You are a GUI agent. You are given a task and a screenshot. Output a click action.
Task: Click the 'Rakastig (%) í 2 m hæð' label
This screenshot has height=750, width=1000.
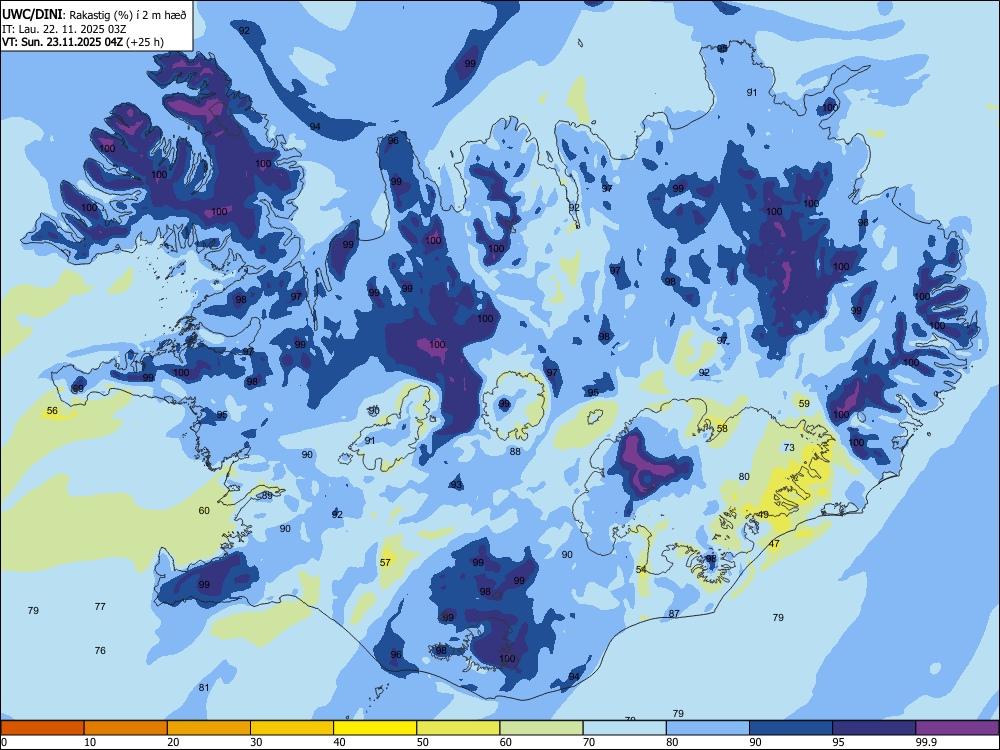(128, 15)
